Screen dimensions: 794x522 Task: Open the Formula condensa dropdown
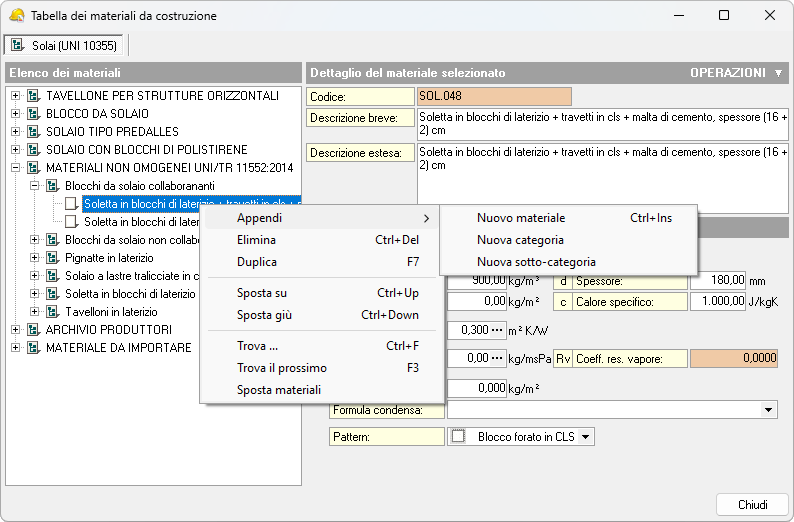[768, 410]
